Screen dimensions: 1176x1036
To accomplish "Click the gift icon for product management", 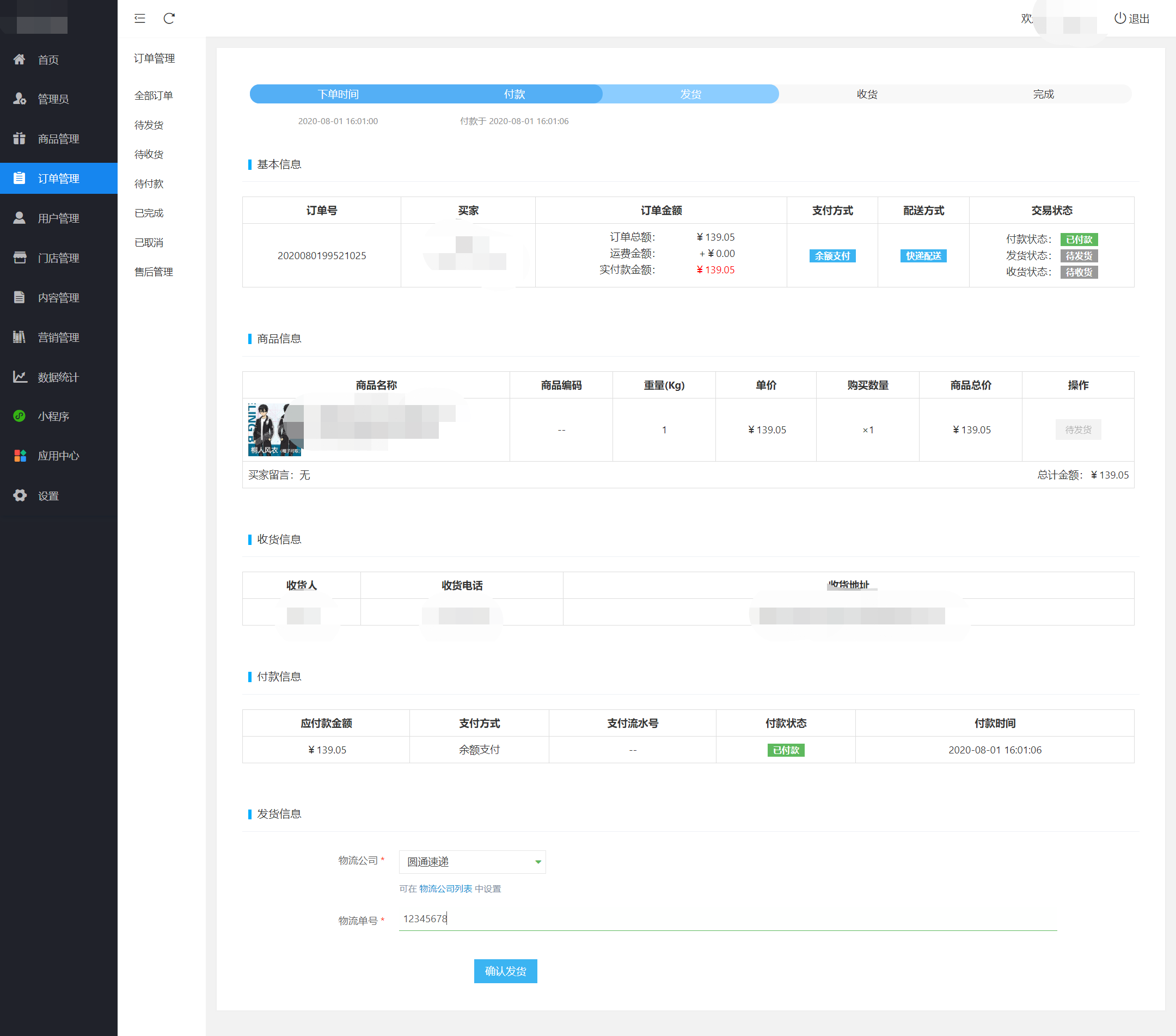I will [20, 139].
